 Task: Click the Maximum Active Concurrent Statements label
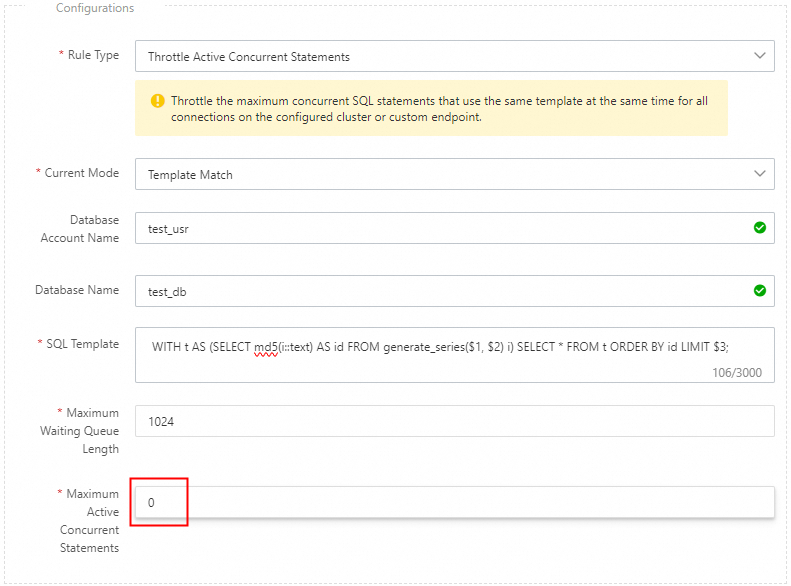[x=89, y=520]
